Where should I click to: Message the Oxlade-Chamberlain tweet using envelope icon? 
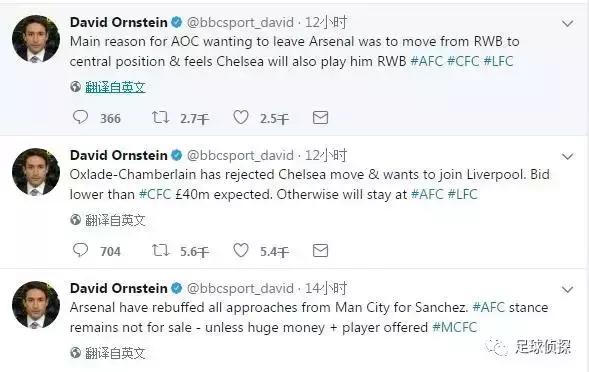click(320, 251)
